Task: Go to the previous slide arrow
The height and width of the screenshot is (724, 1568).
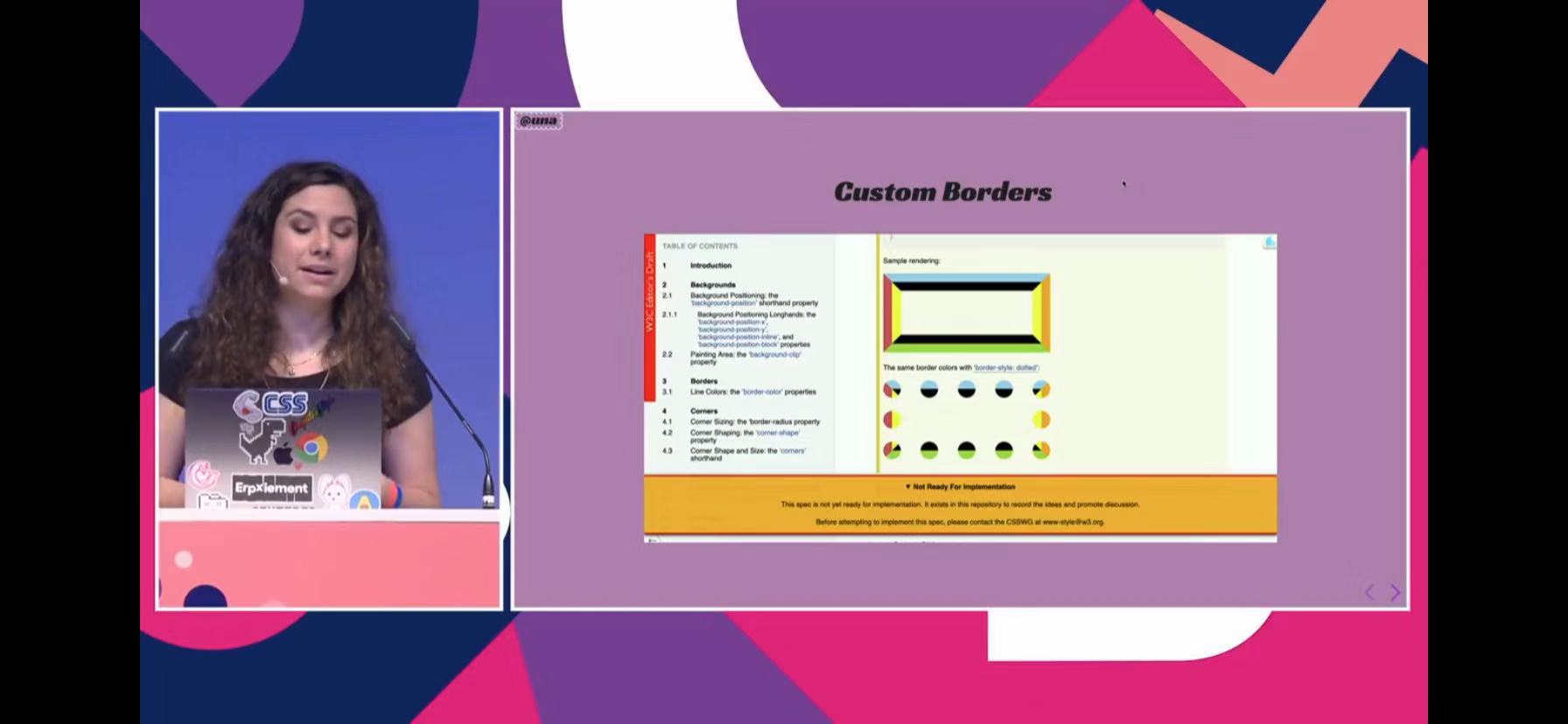Action: click(x=1370, y=592)
